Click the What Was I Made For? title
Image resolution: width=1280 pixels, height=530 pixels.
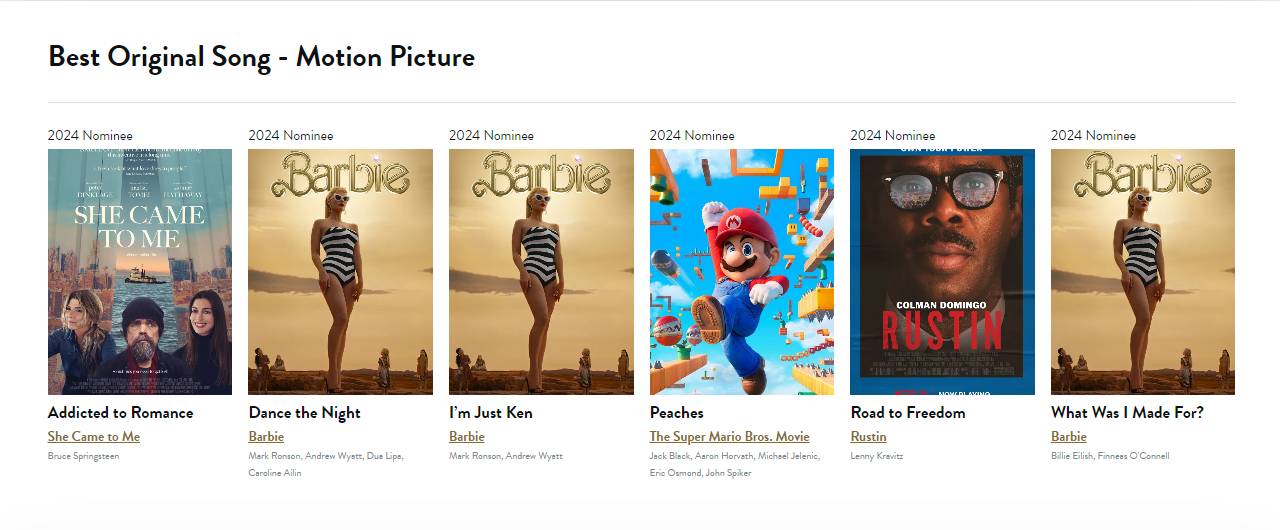tap(1127, 413)
